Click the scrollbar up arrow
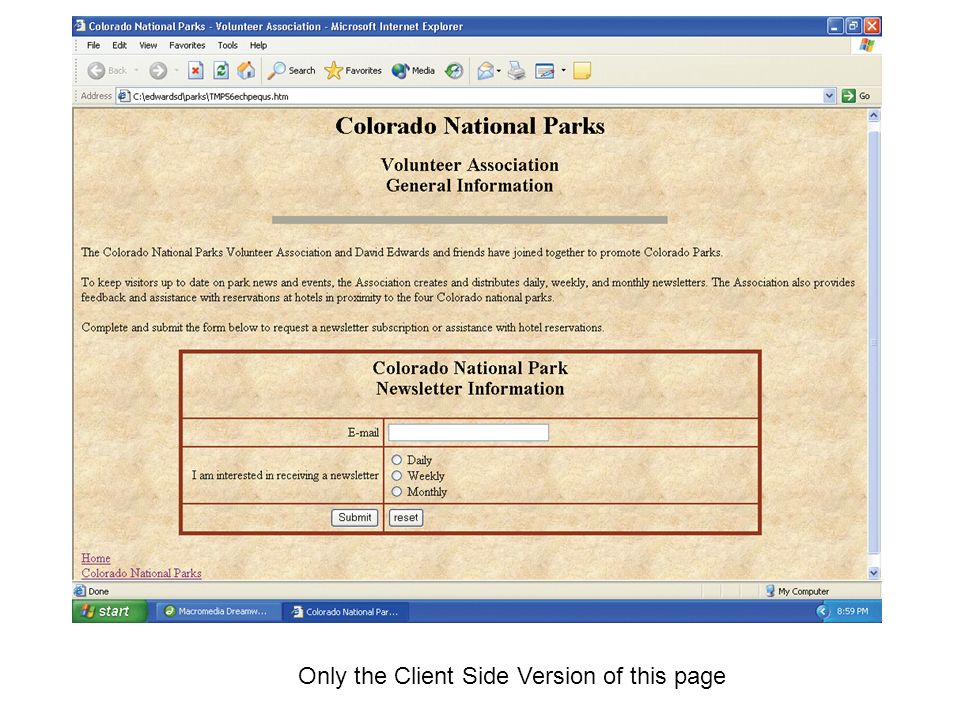Viewport: 960px width, 720px height. 874,115
